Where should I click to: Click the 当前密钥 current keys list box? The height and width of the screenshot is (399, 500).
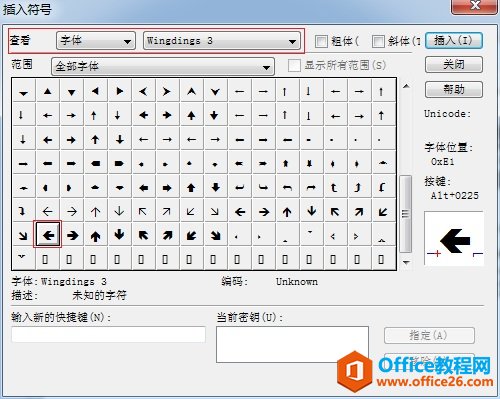click(292, 344)
